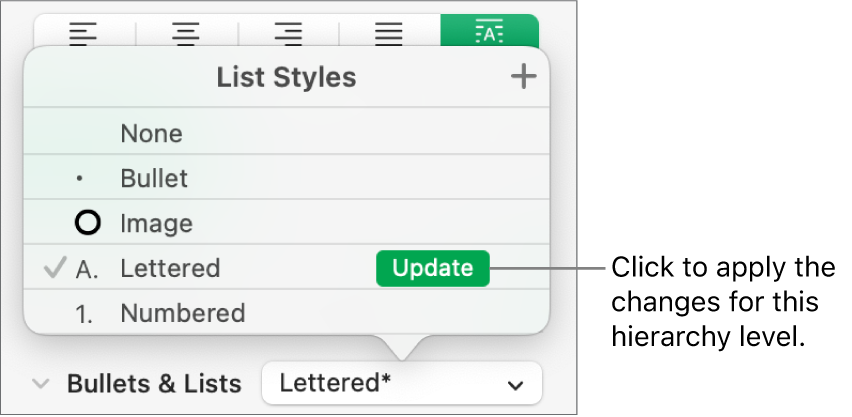
Task: Collapse the Bullets & Lists section
Action: point(41,384)
